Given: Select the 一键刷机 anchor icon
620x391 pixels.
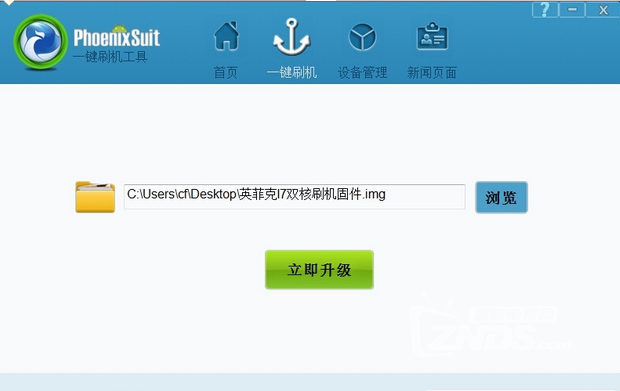Looking at the screenshot, I should click(292, 37).
